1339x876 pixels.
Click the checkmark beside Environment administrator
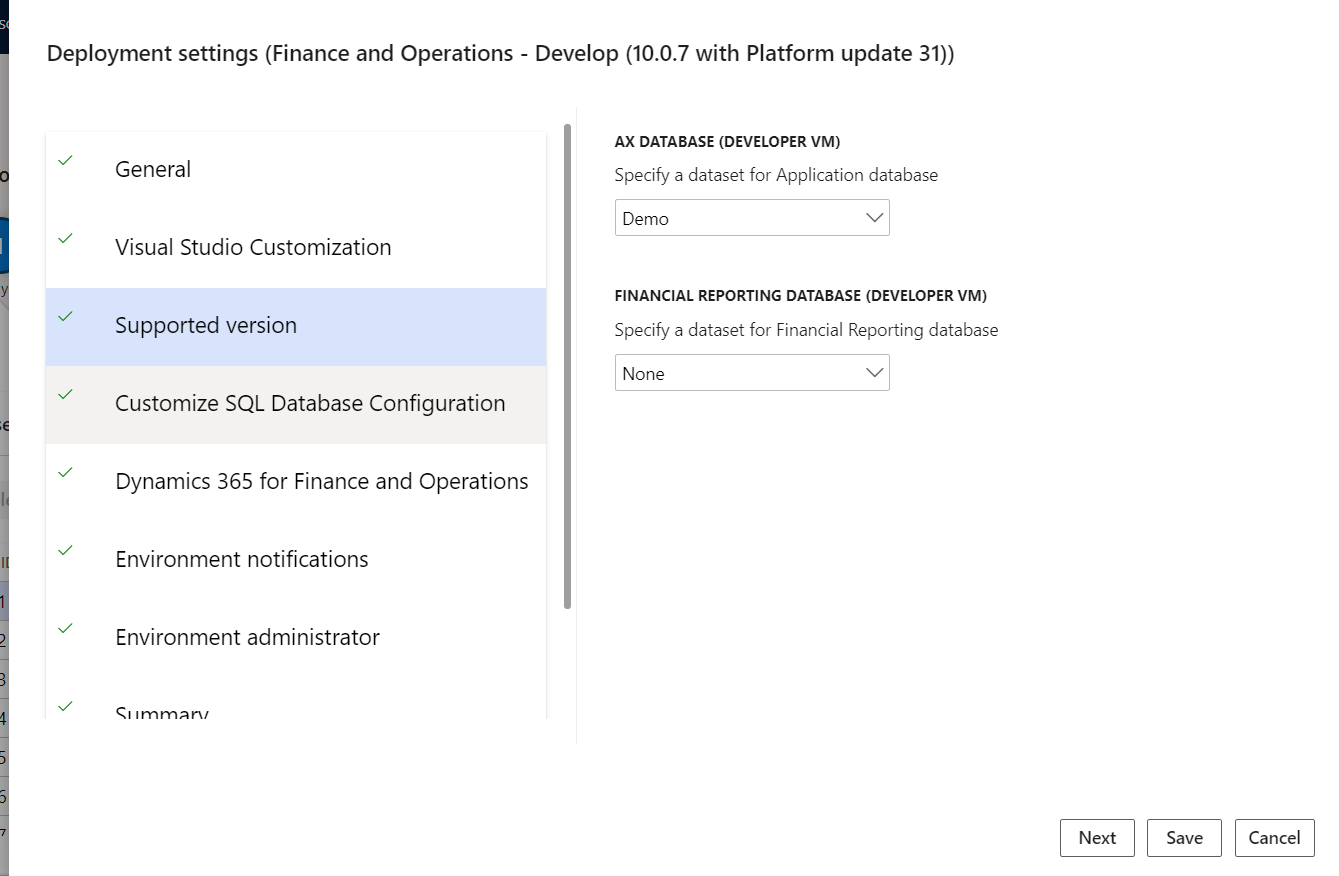click(x=66, y=628)
